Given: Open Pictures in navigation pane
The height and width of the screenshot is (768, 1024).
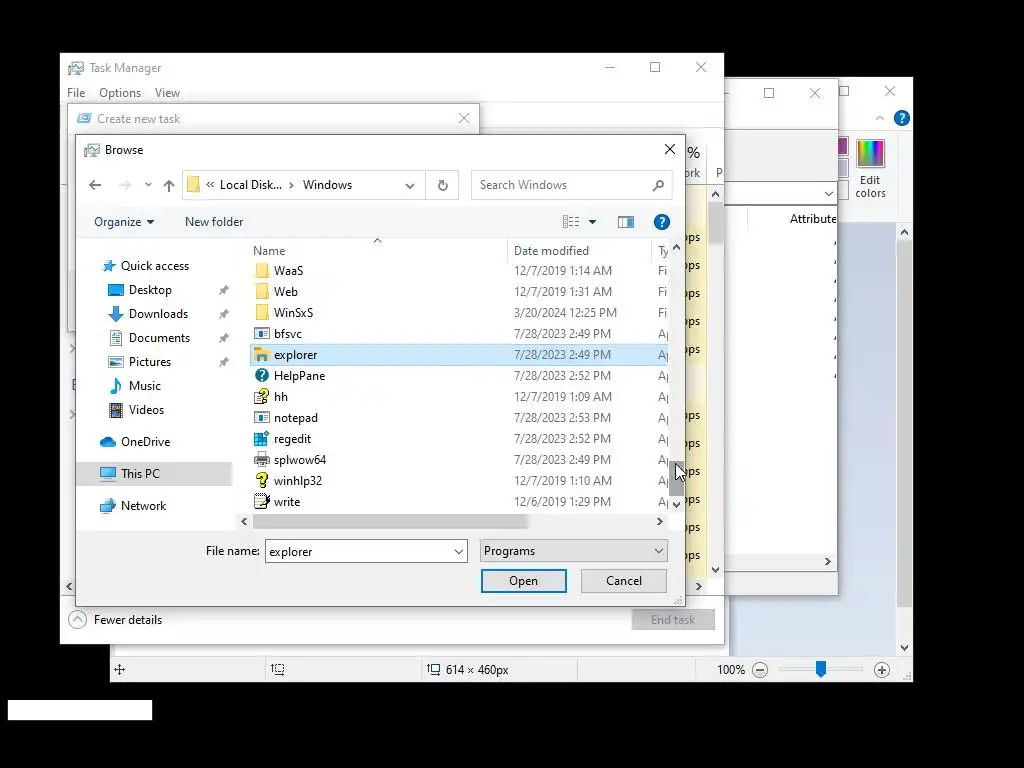Looking at the screenshot, I should 150,362.
